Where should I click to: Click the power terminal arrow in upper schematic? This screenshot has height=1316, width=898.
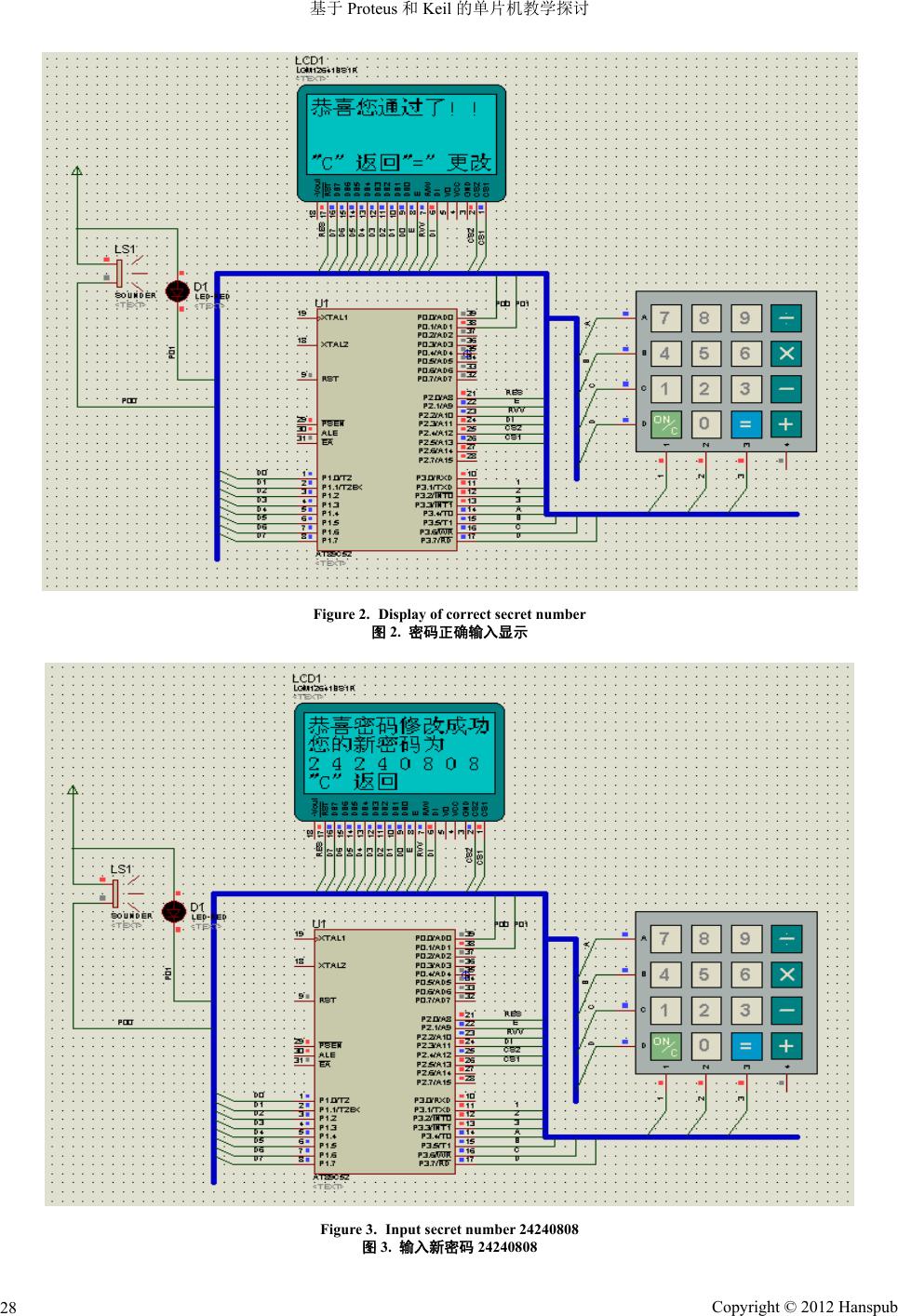click(77, 171)
